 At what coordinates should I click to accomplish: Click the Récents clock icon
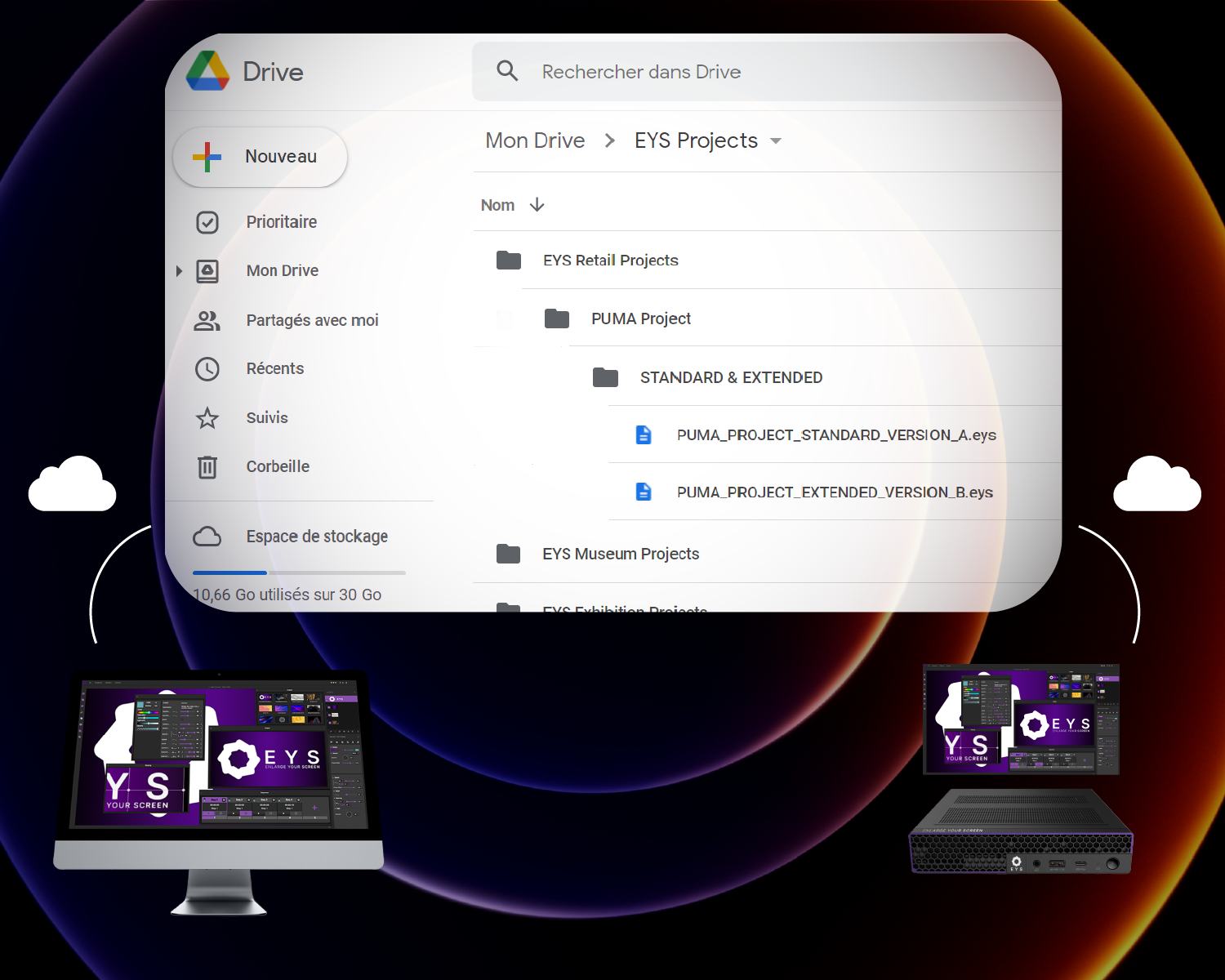coord(207,369)
